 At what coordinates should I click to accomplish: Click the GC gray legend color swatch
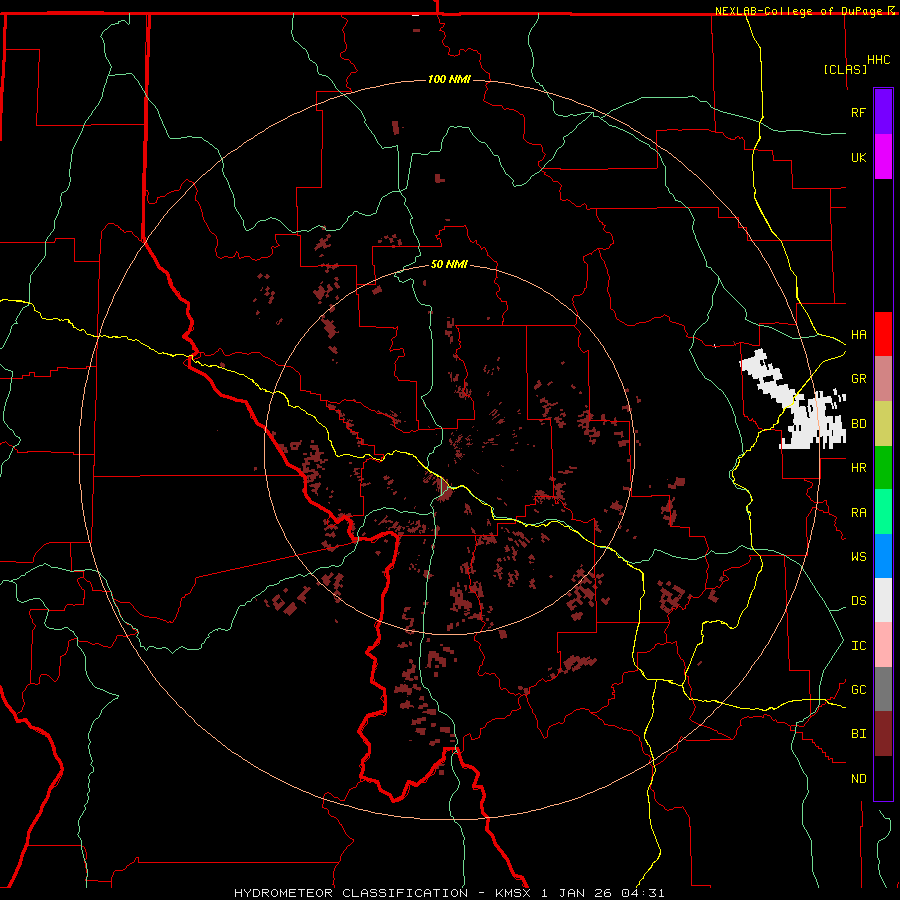883,689
